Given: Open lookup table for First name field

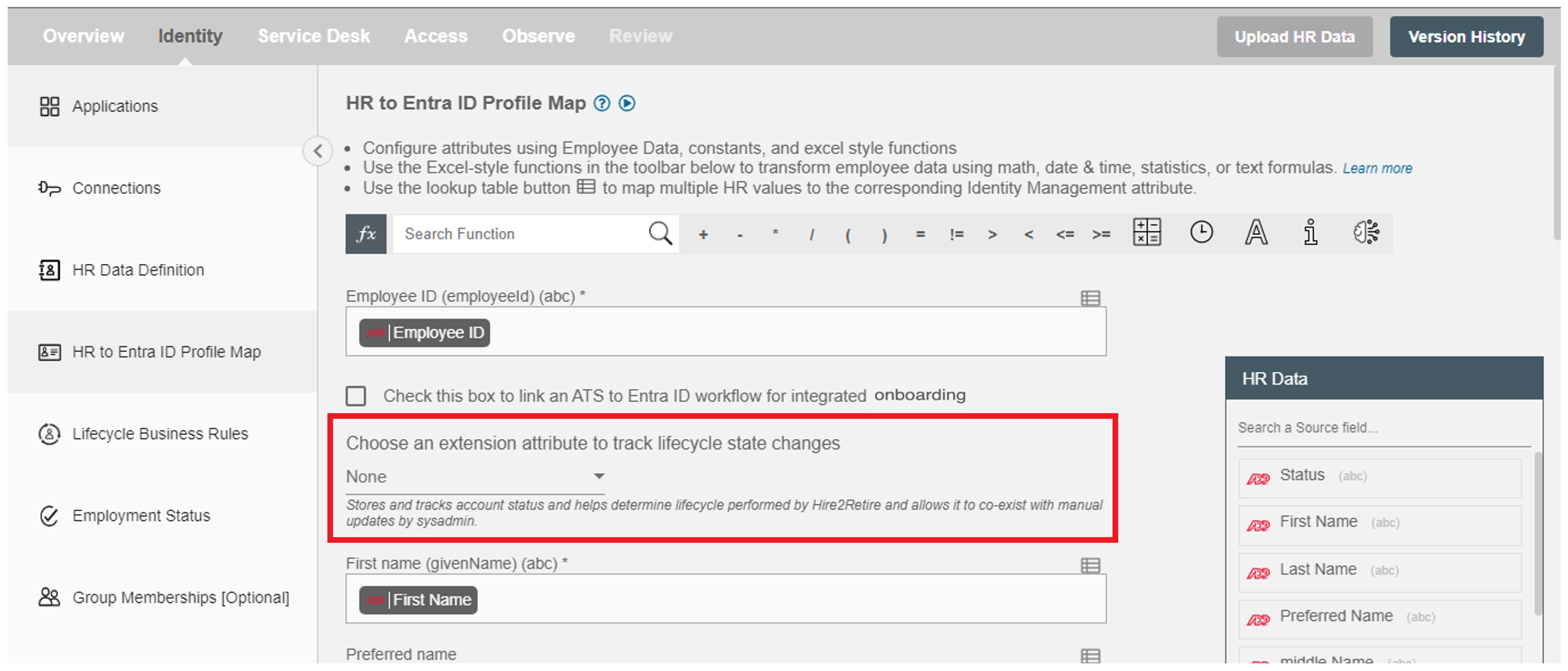Looking at the screenshot, I should click(1091, 566).
